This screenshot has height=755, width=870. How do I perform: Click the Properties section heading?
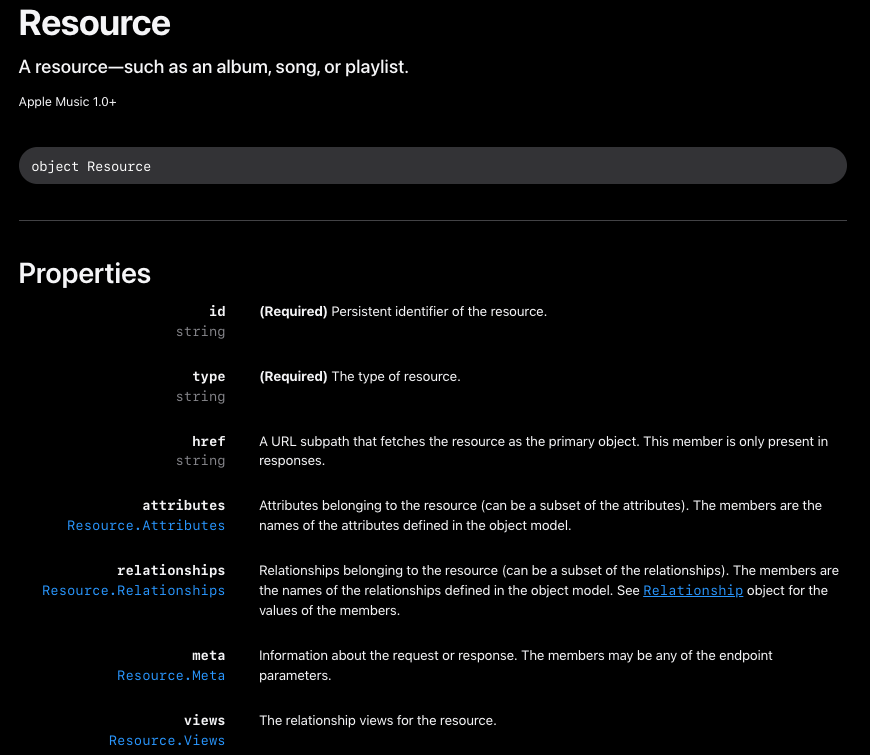point(85,273)
